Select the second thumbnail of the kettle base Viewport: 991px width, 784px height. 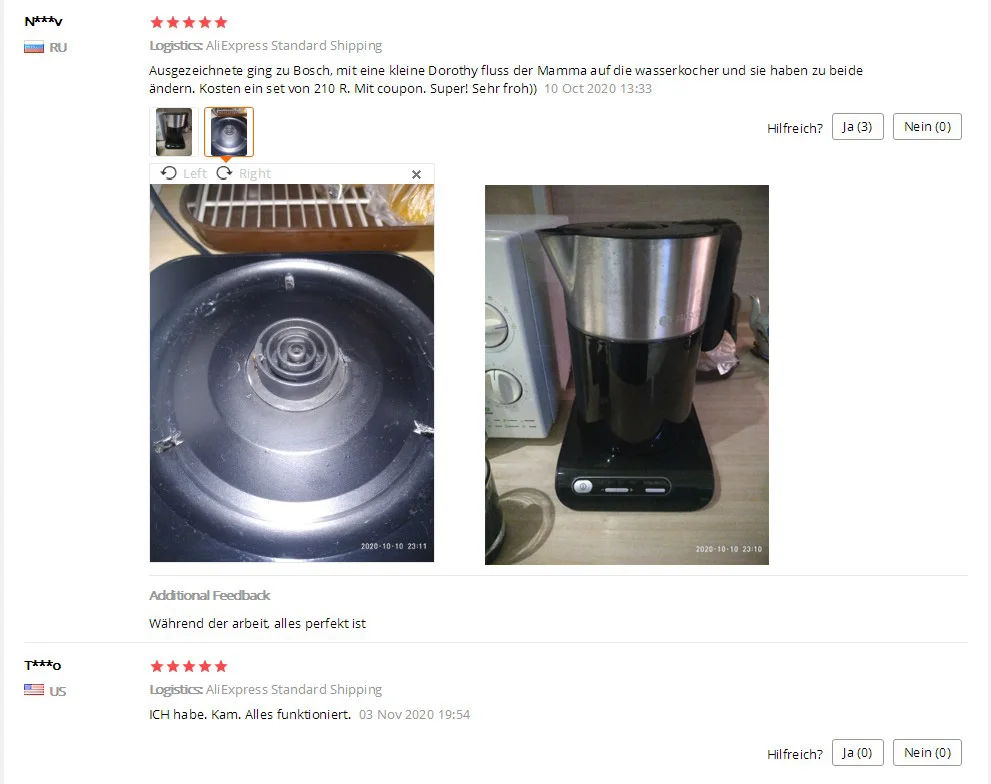229,132
